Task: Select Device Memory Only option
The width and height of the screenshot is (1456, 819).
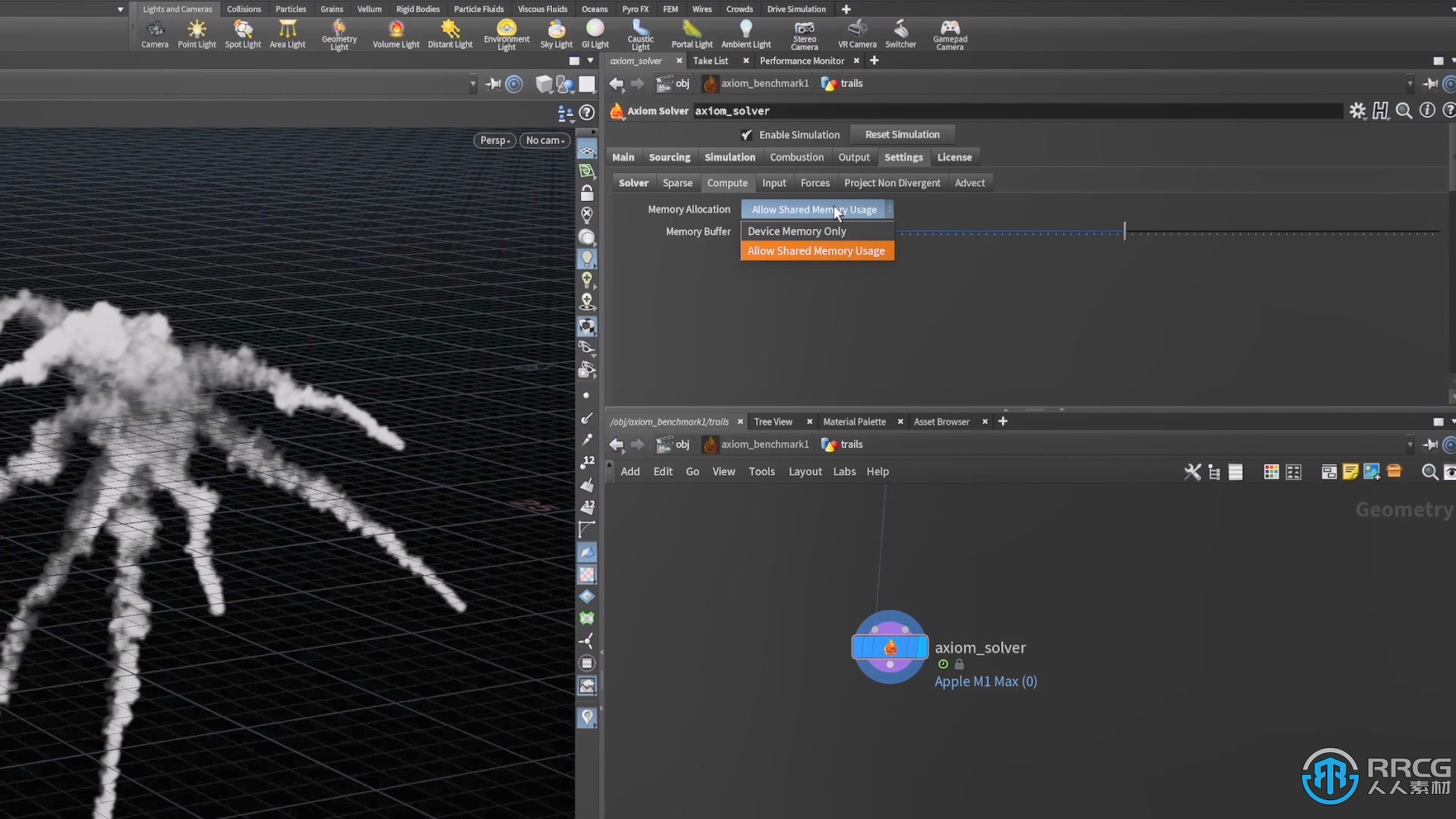Action: pyautogui.click(x=796, y=231)
